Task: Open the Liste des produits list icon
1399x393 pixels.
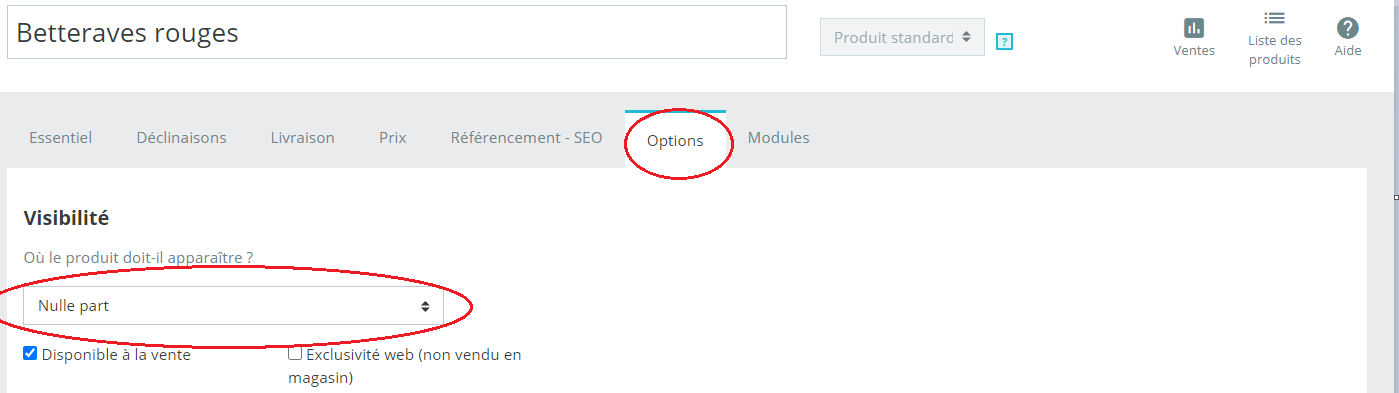Action: pos(1274,18)
